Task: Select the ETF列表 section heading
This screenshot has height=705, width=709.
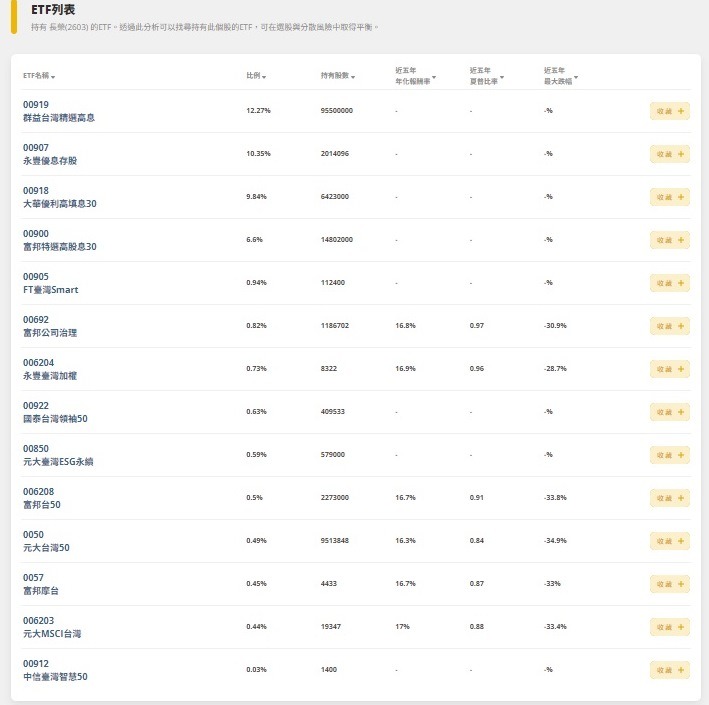Action: click(x=53, y=9)
